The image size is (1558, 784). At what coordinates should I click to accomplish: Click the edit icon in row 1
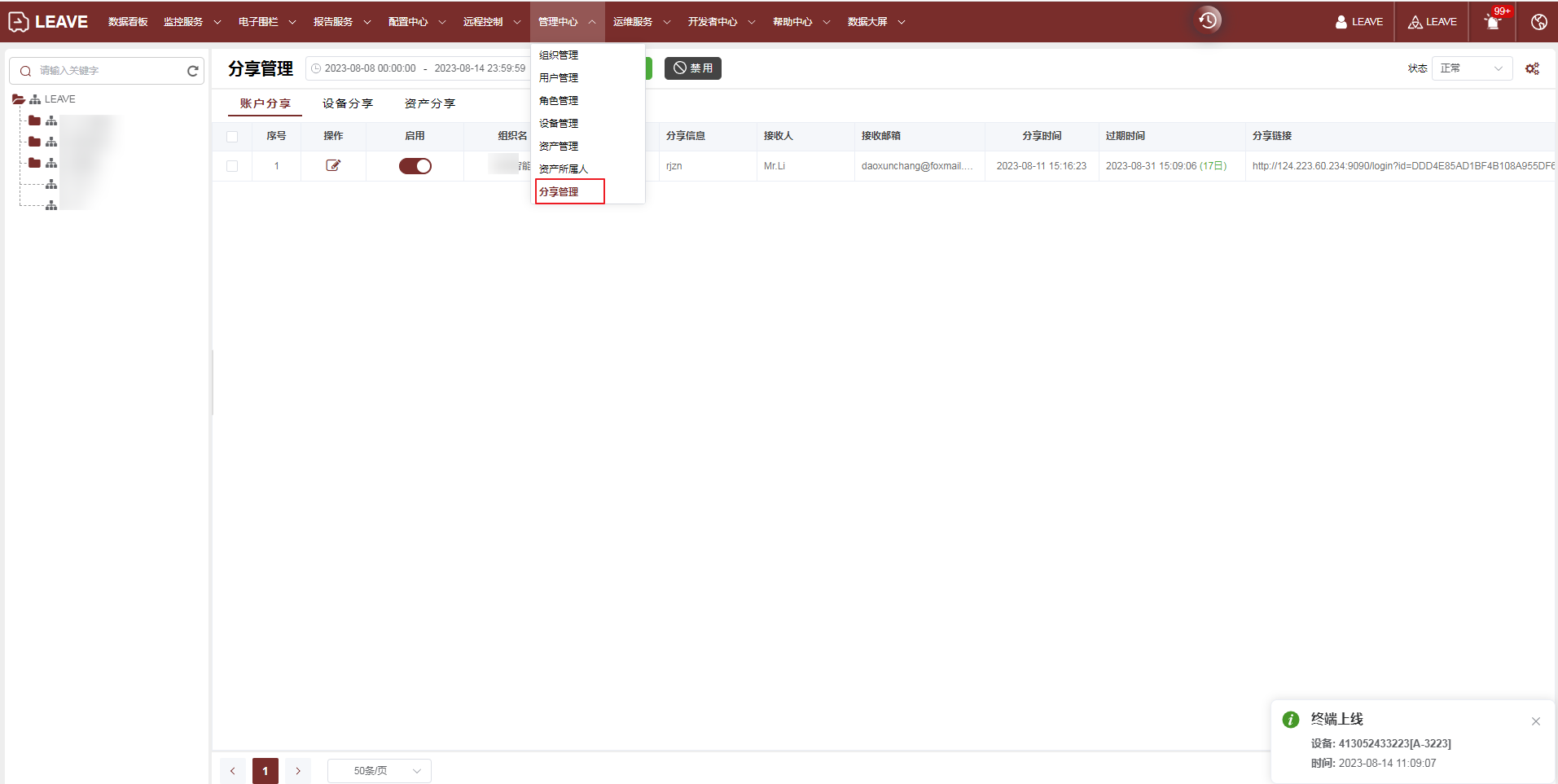tap(333, 165)
